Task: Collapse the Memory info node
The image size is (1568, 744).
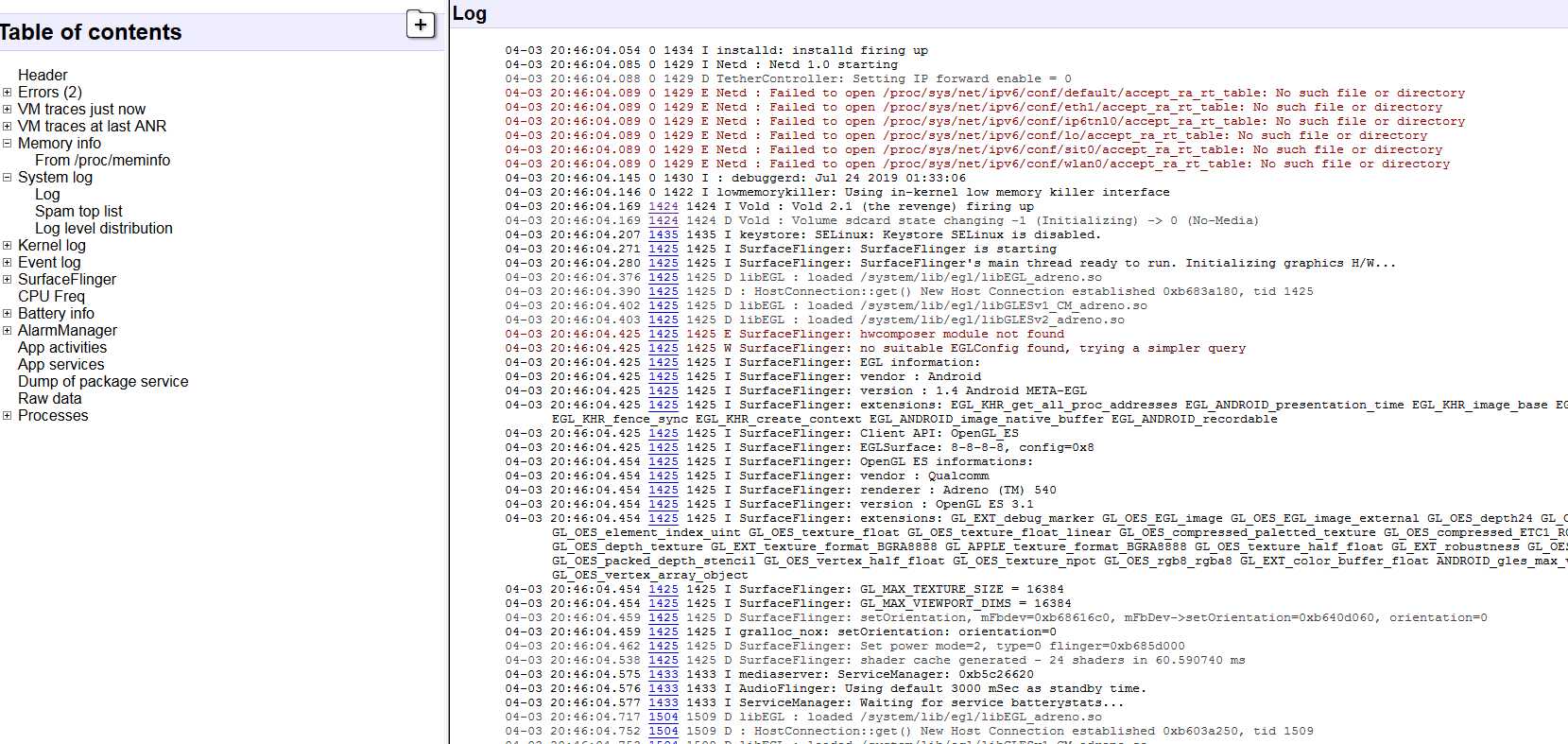Action: coord(8,144)
